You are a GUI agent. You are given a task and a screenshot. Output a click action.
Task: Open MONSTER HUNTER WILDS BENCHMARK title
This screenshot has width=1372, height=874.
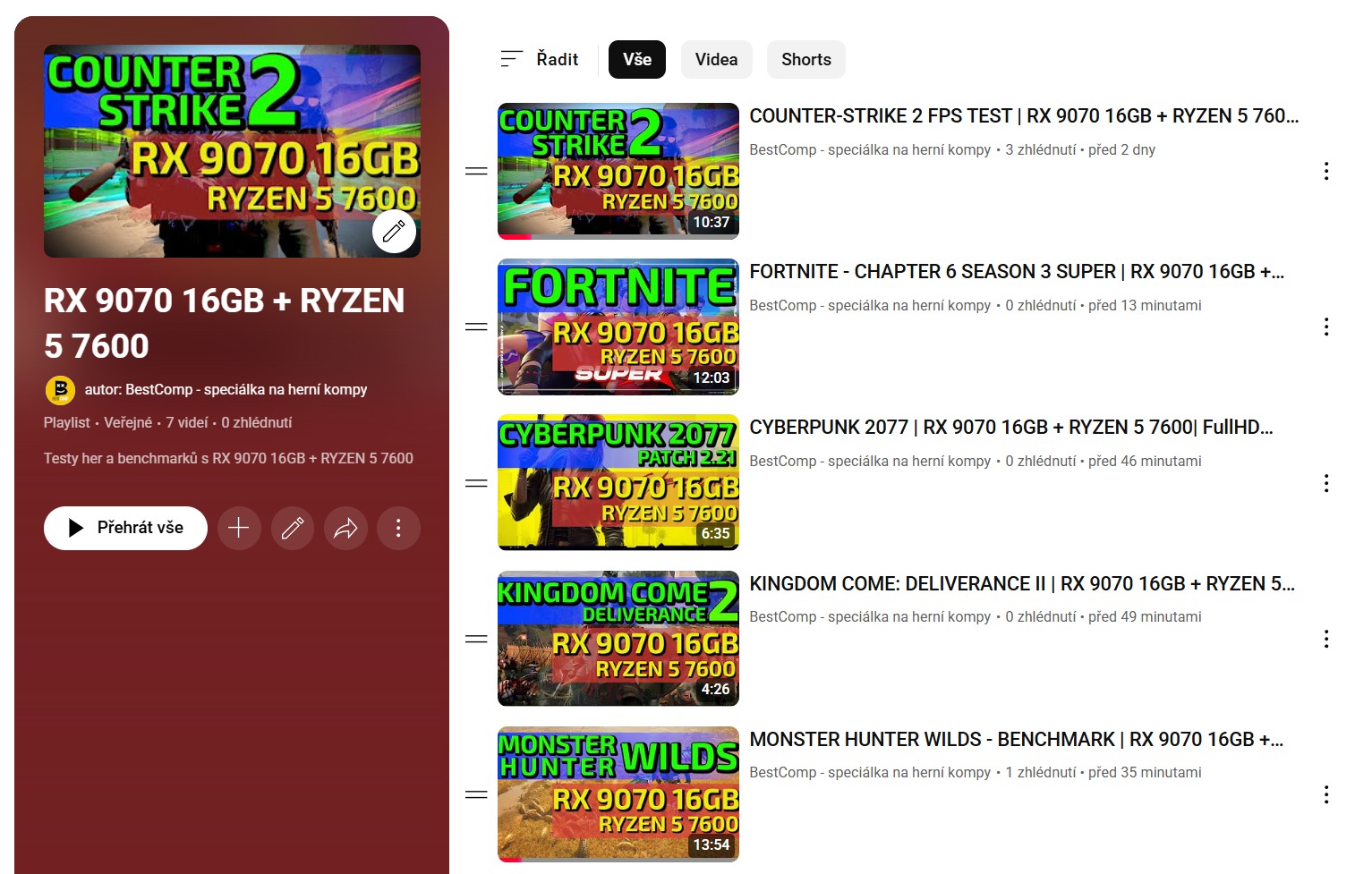(x=1017, y=739)
